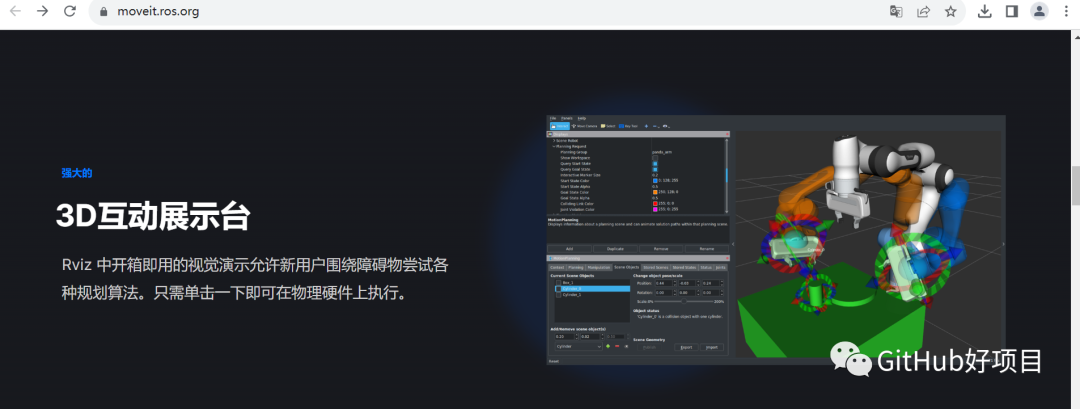
Task: Open the Cylinder shape dropdown
Action: [x=579, y=346]
